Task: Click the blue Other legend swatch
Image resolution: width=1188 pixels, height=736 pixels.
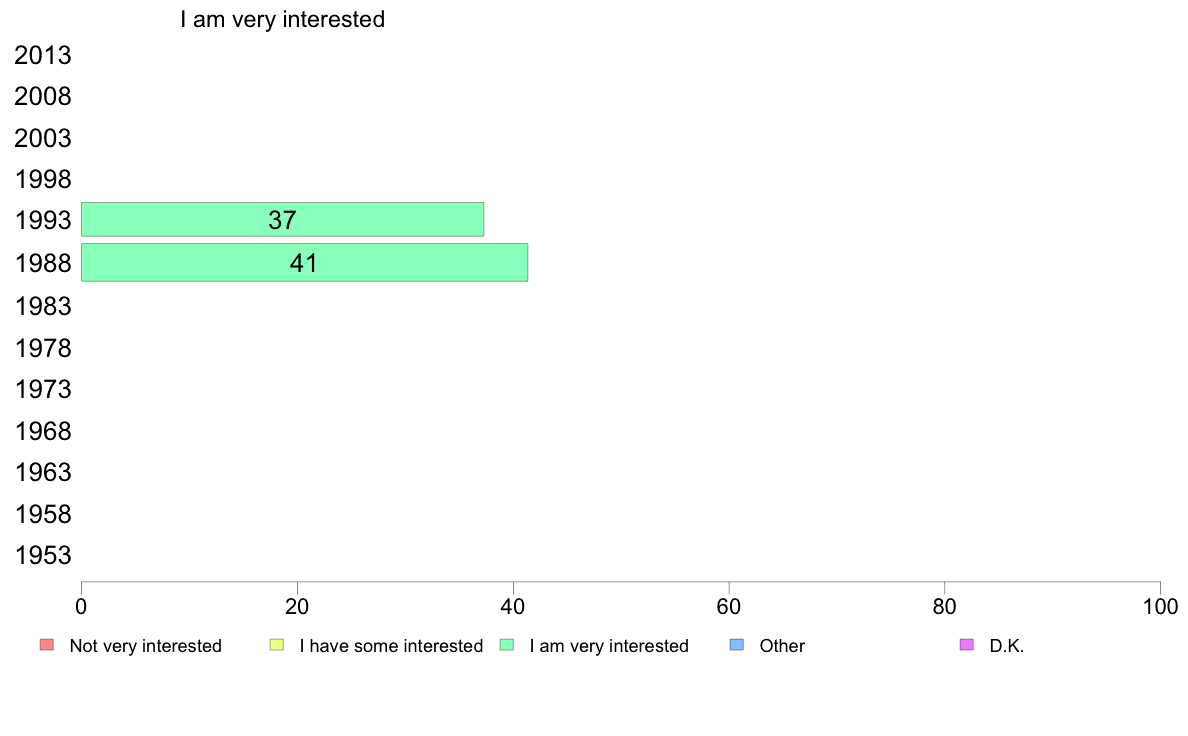Action: (x=736, y=645)
